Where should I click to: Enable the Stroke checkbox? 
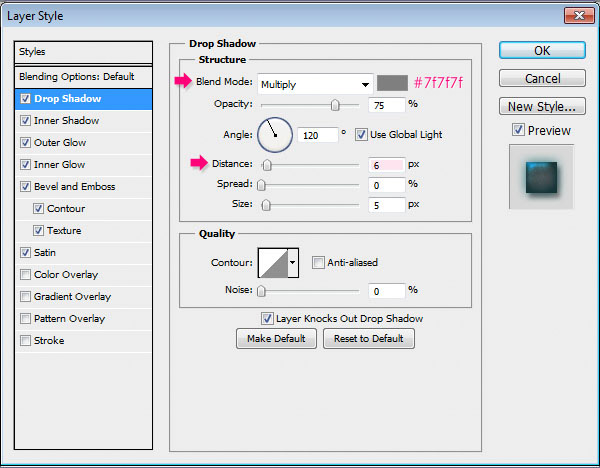(x=25, y=341)
